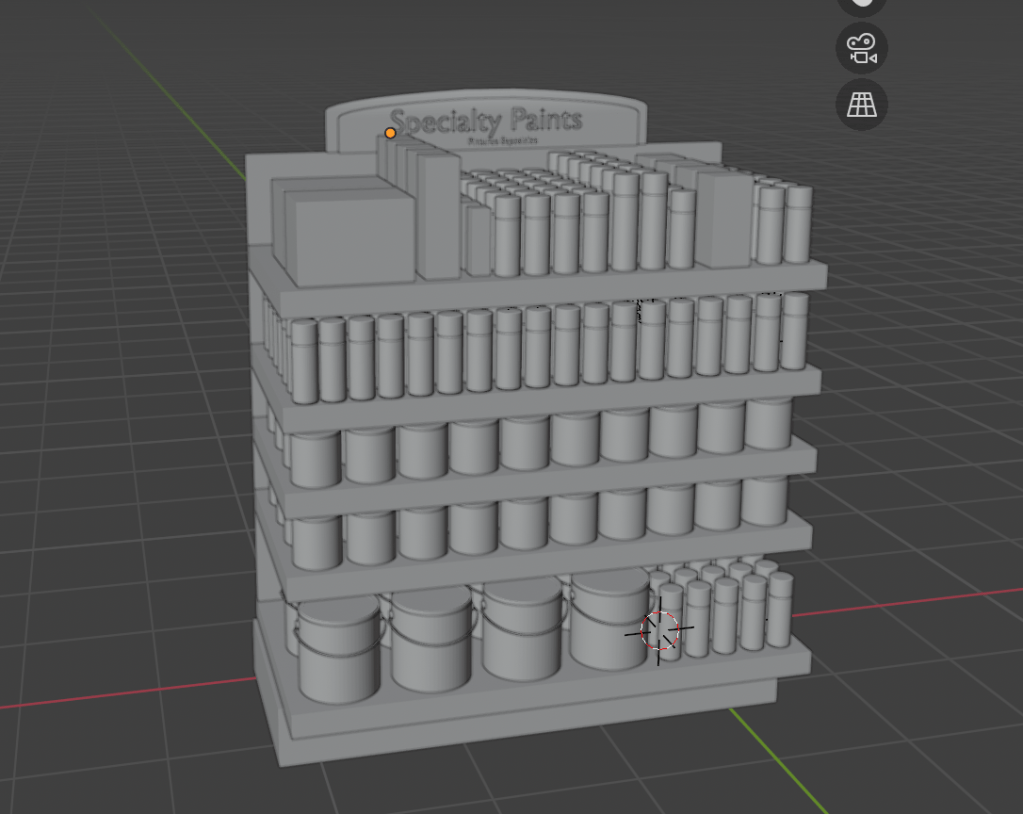Select the Specialty Paints sign text
The height and width of the screenshot is (814, 1023).
485,123
